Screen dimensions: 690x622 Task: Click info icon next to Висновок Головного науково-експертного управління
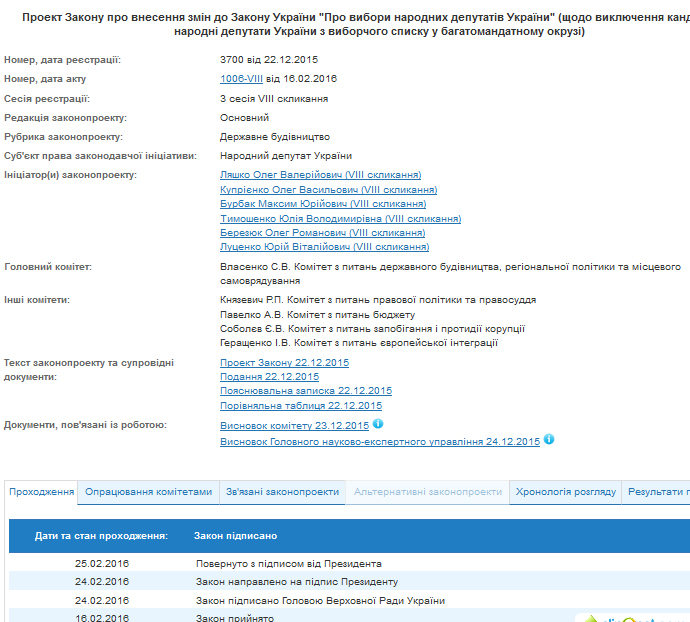(x=549, y=439)
